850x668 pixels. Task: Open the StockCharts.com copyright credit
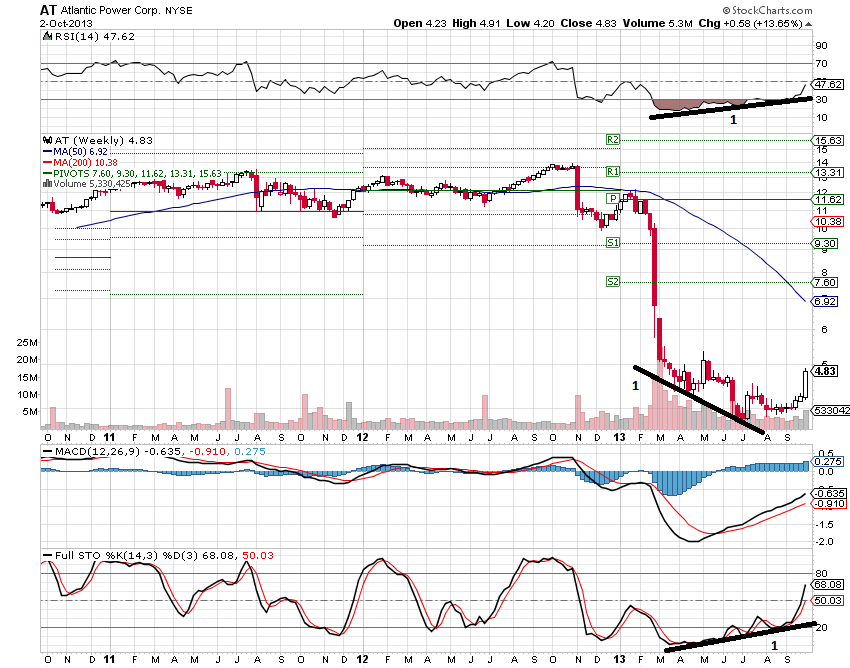(x=767, y=10)
